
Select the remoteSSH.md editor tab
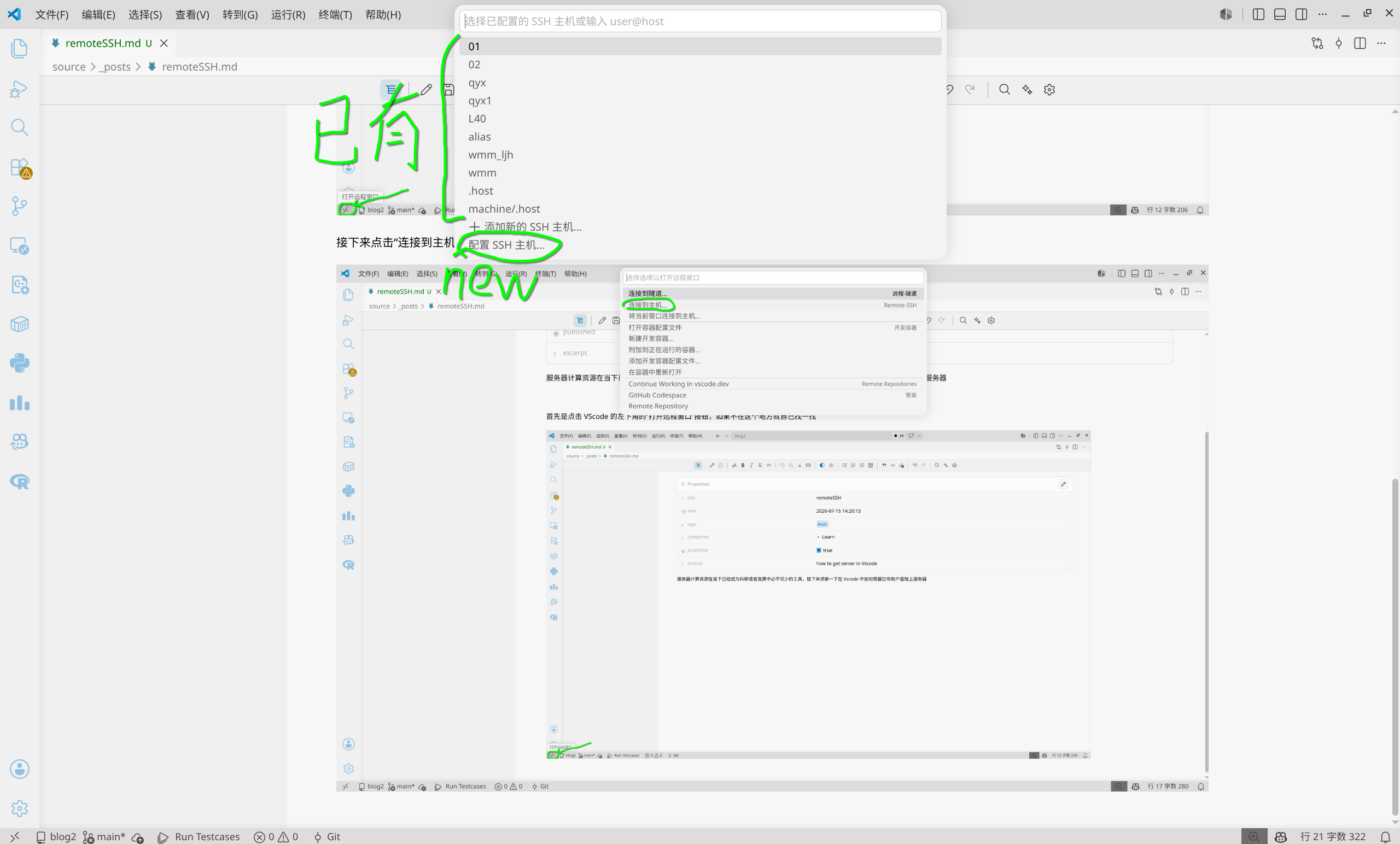108,43
